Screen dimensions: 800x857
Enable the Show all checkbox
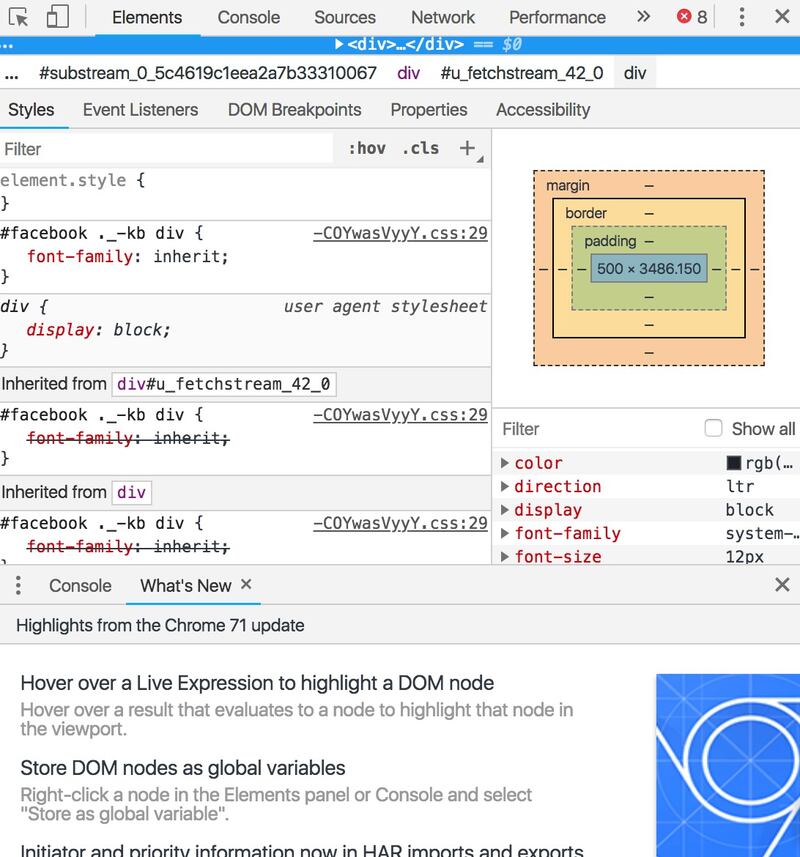713,428
